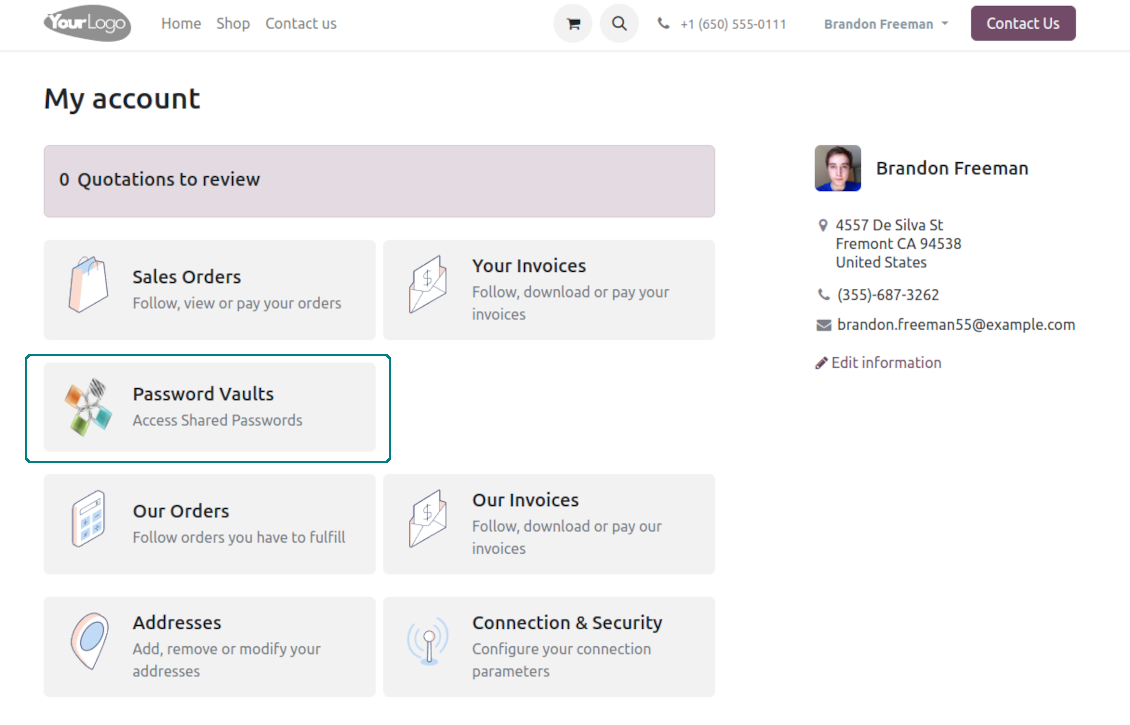Open the Shop menu item
1130x725 pixels.
point(233,23)
